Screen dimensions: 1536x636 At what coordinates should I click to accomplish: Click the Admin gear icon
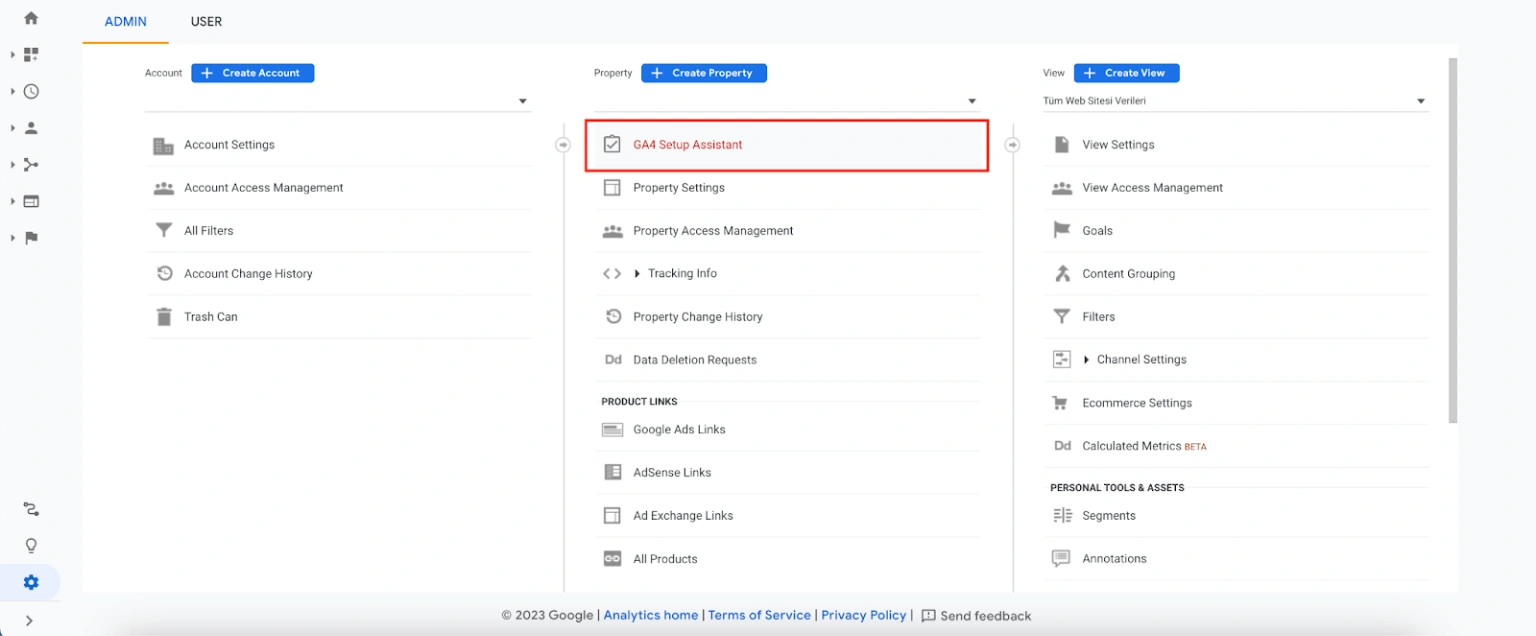point(30,582)
